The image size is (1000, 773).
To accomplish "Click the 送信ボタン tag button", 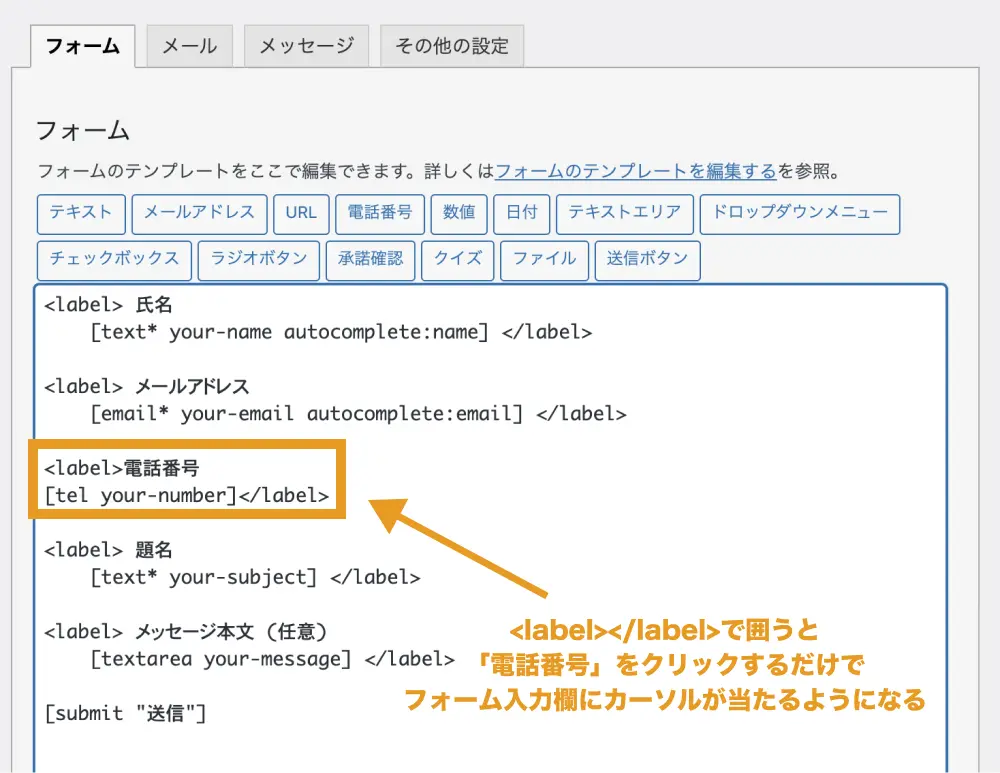I will pos(647,259).
